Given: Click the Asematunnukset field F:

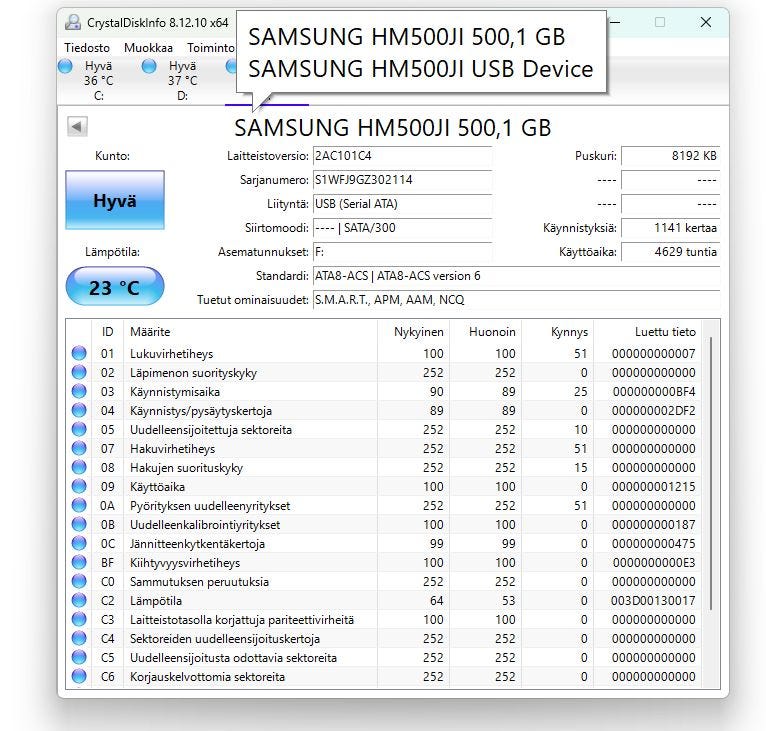Looking at the screenshot, I should click(402, 252).
